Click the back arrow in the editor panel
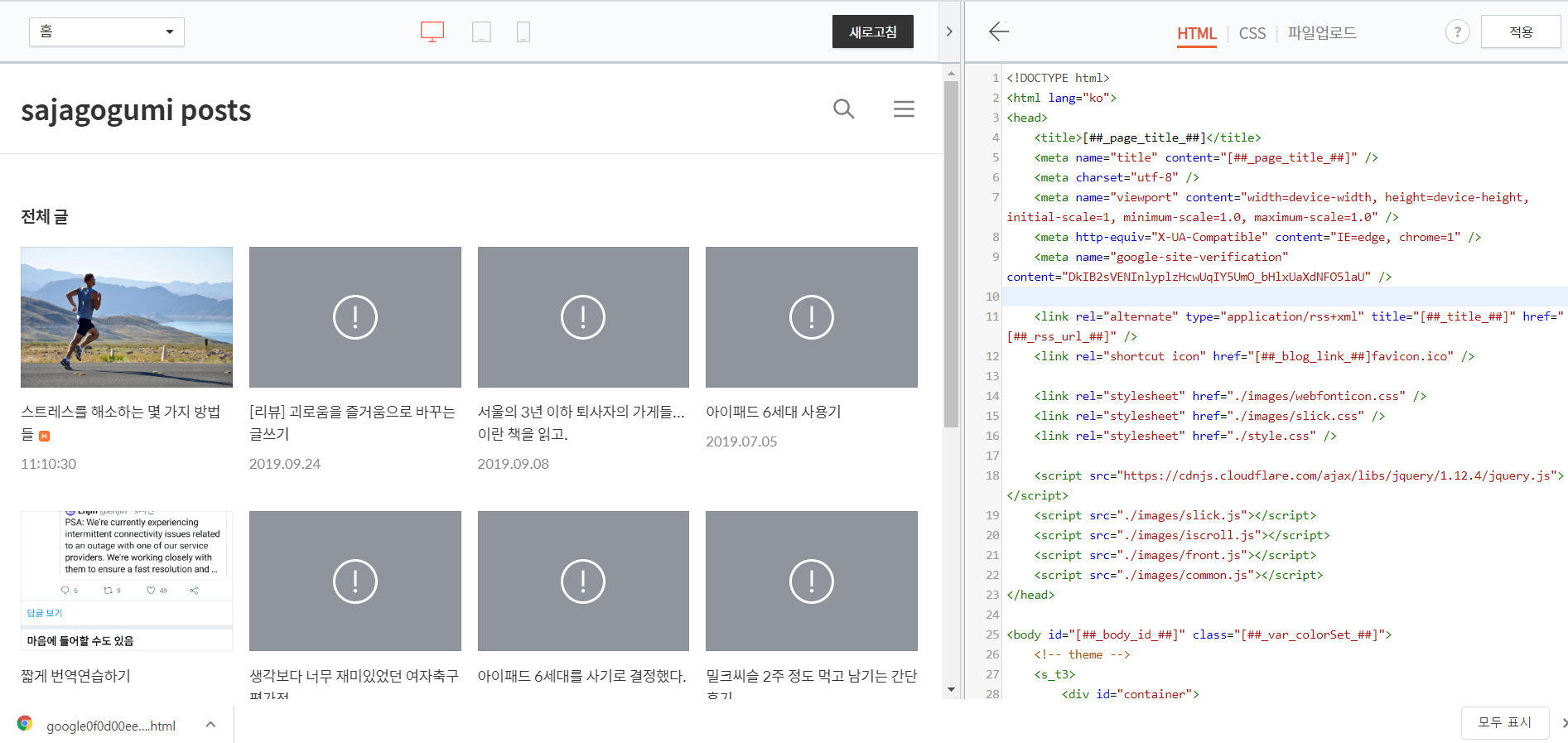The image size is (1568, 743). tap(999, 31)
